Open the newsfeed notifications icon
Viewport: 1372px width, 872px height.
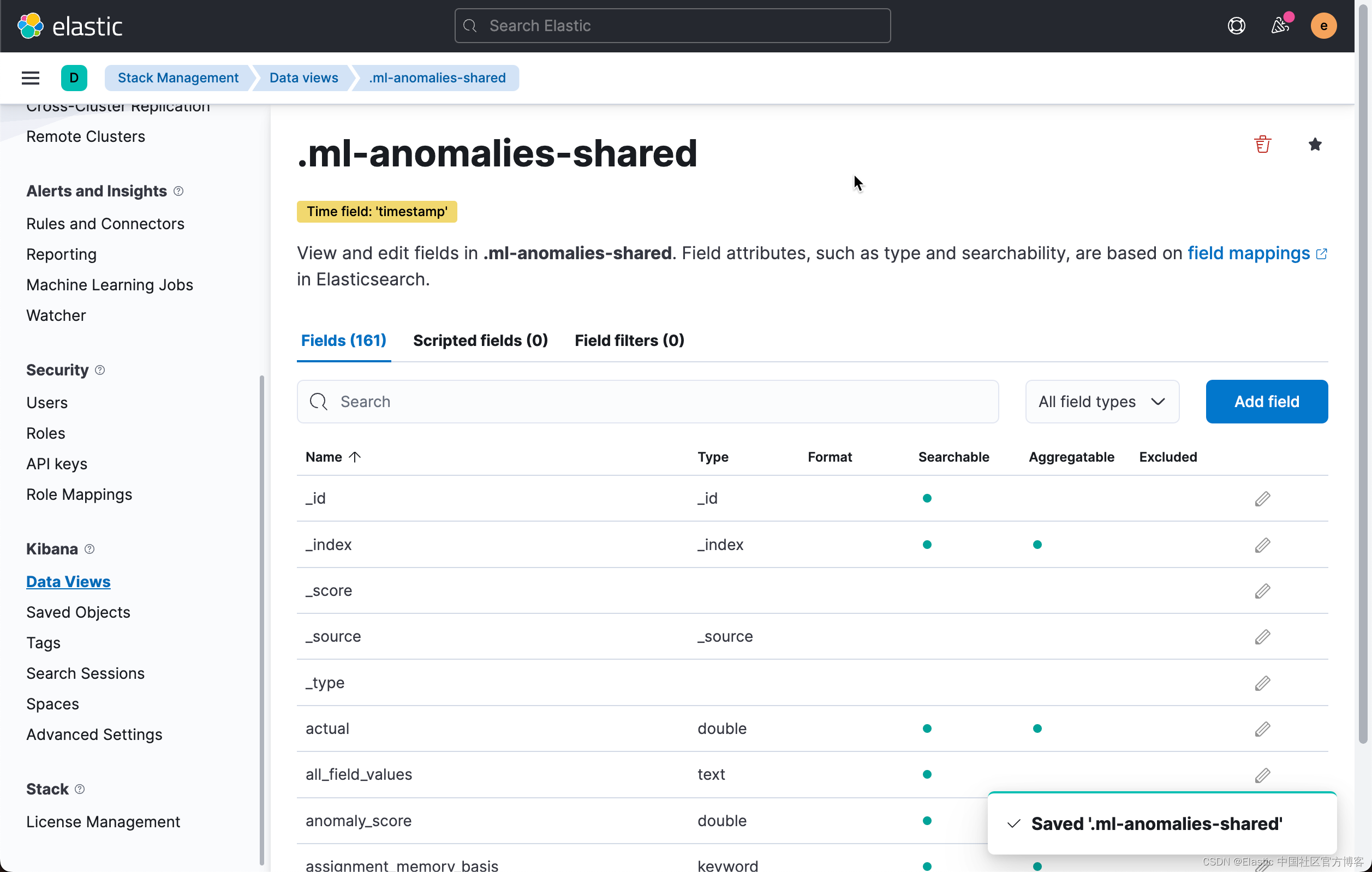[x=1280, y=26]
